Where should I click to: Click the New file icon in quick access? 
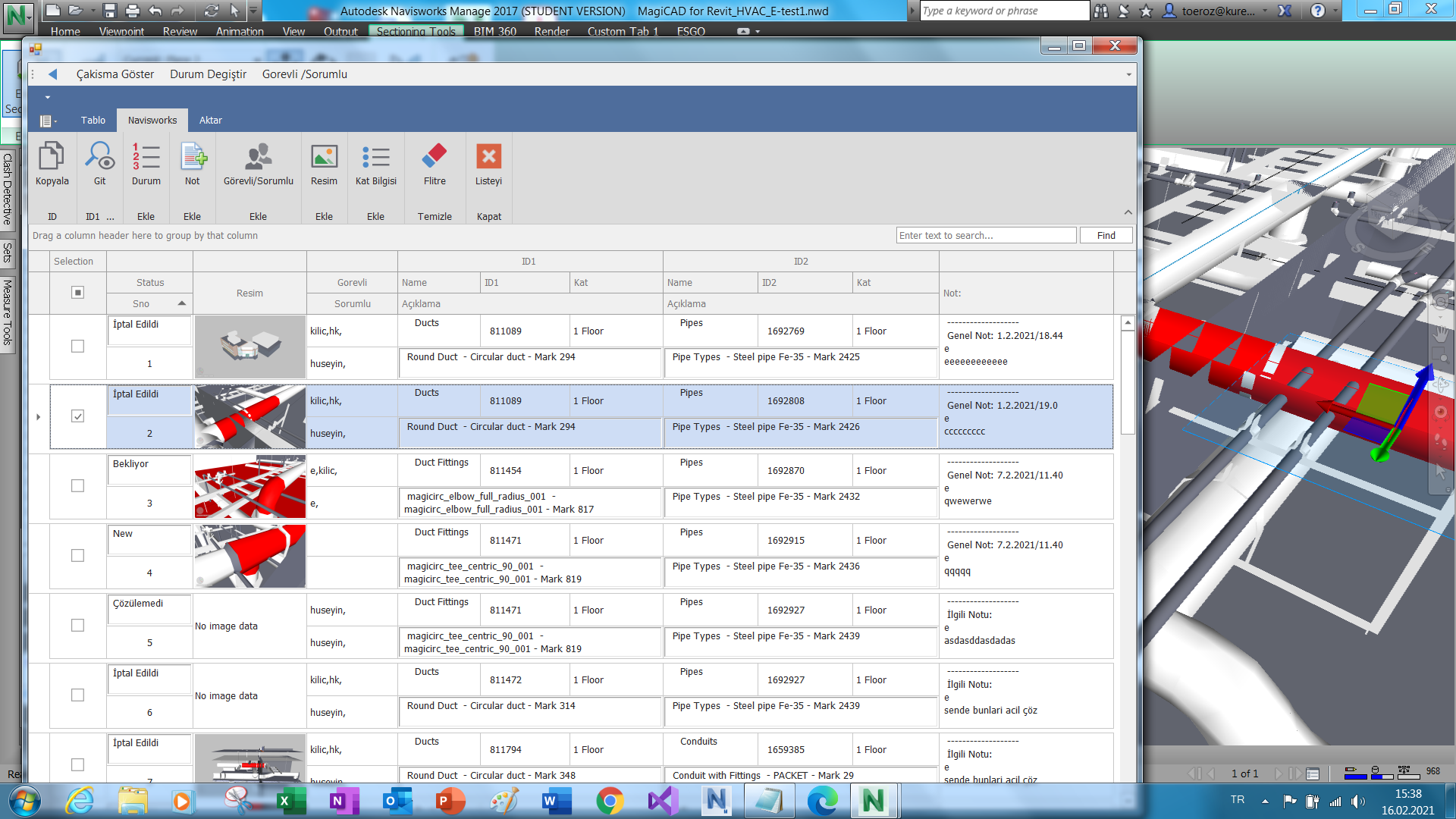click(x=52, y=10)
